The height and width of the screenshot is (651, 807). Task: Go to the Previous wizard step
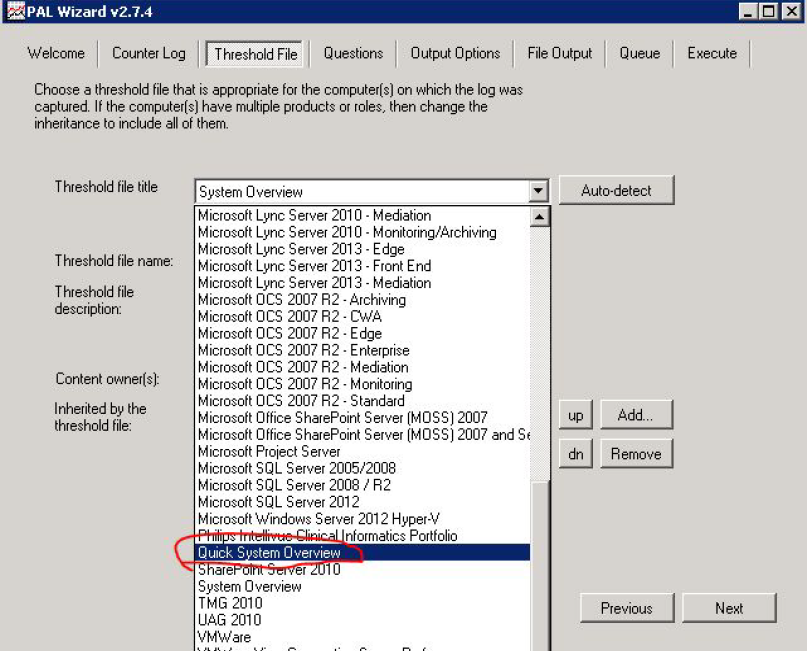626,608
